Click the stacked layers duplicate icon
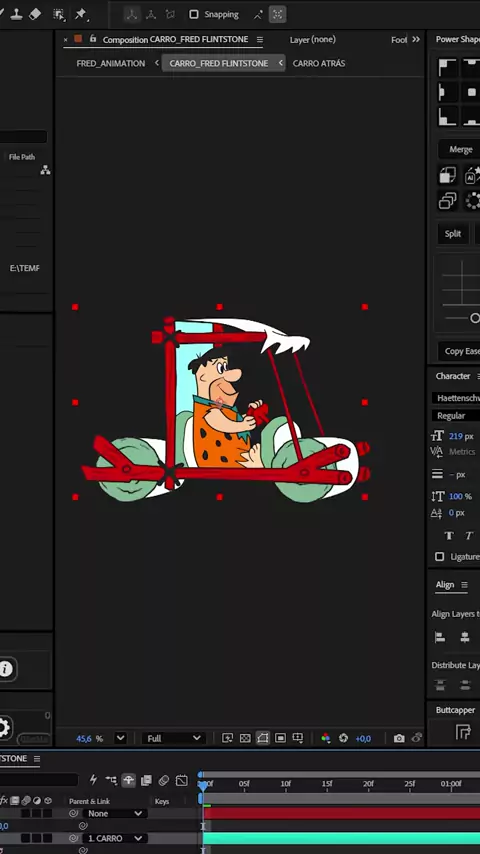Screen dimensions: 480x854 point(447,201)
